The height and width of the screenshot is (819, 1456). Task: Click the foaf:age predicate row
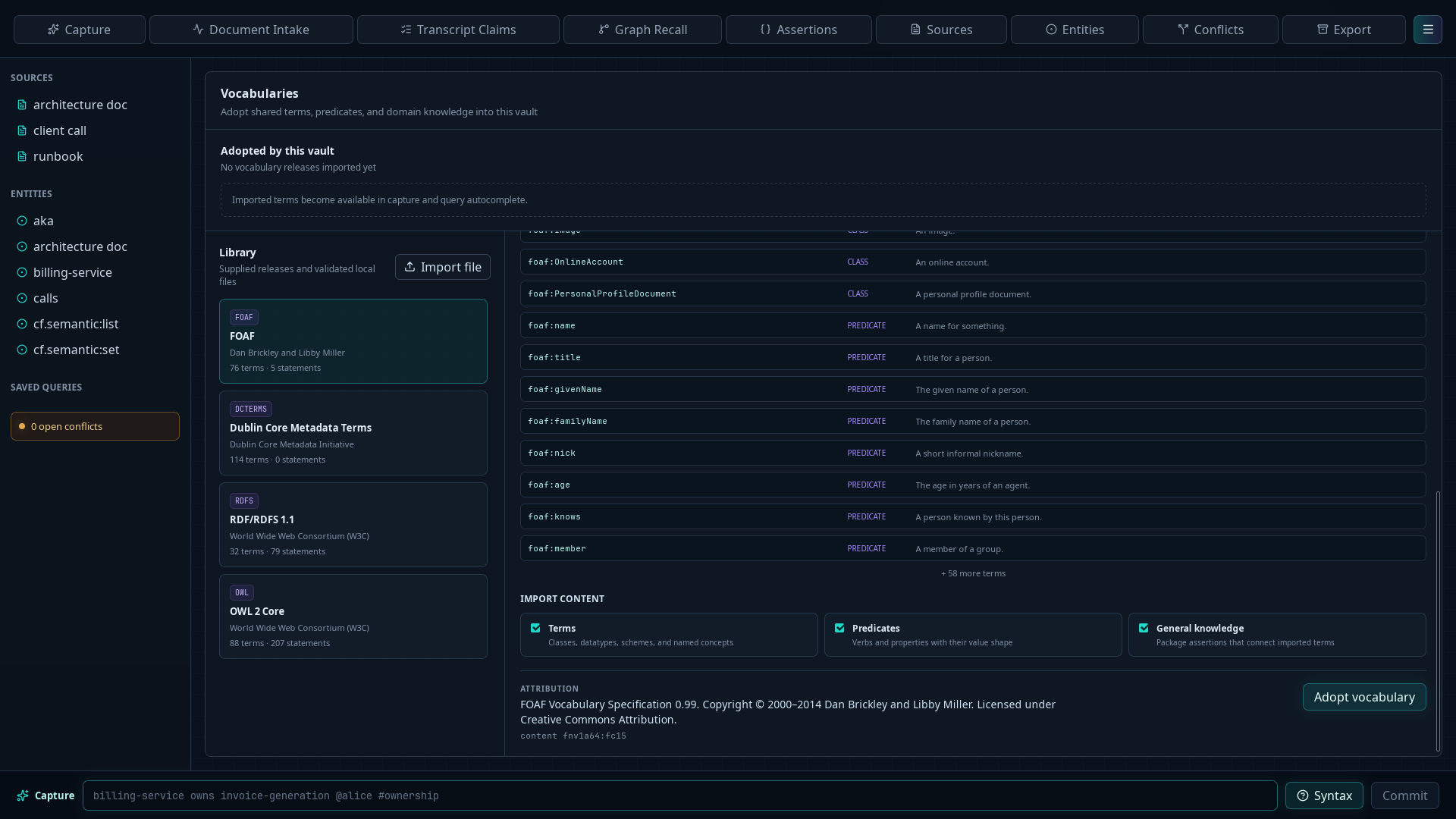pyautogui.click(x=973, y=485)
